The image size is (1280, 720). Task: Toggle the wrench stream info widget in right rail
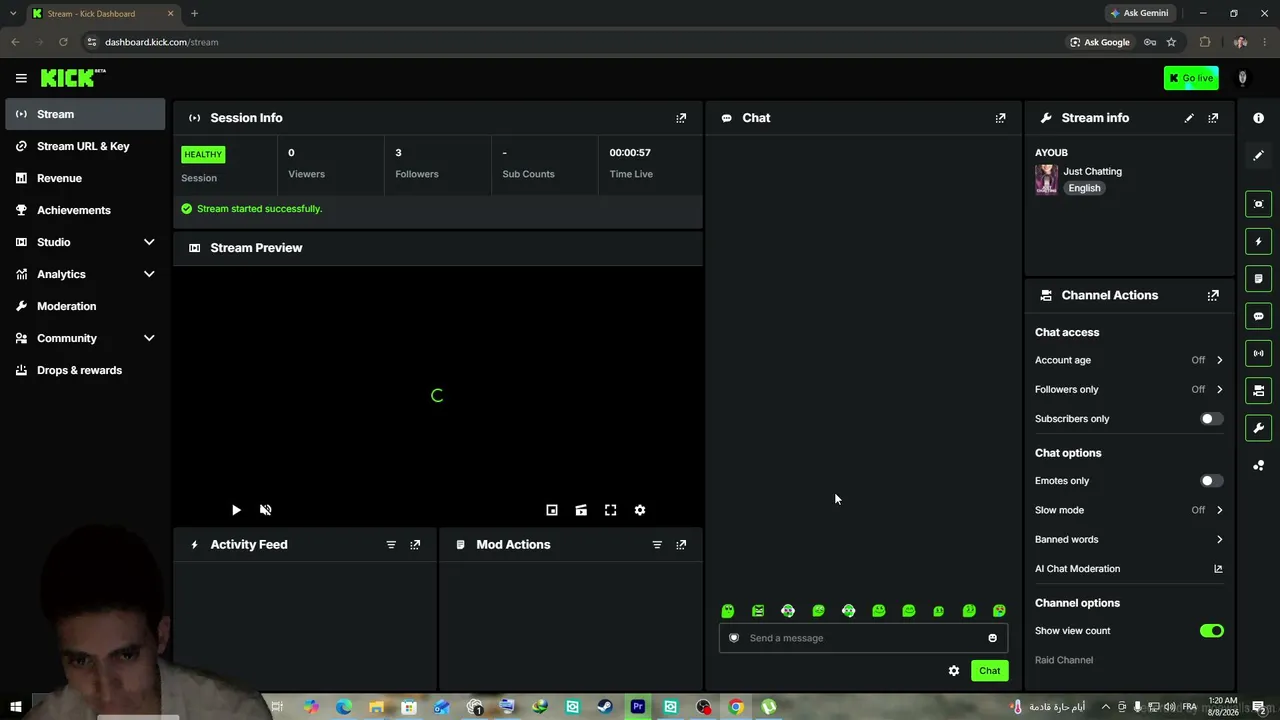[1258, 428]
